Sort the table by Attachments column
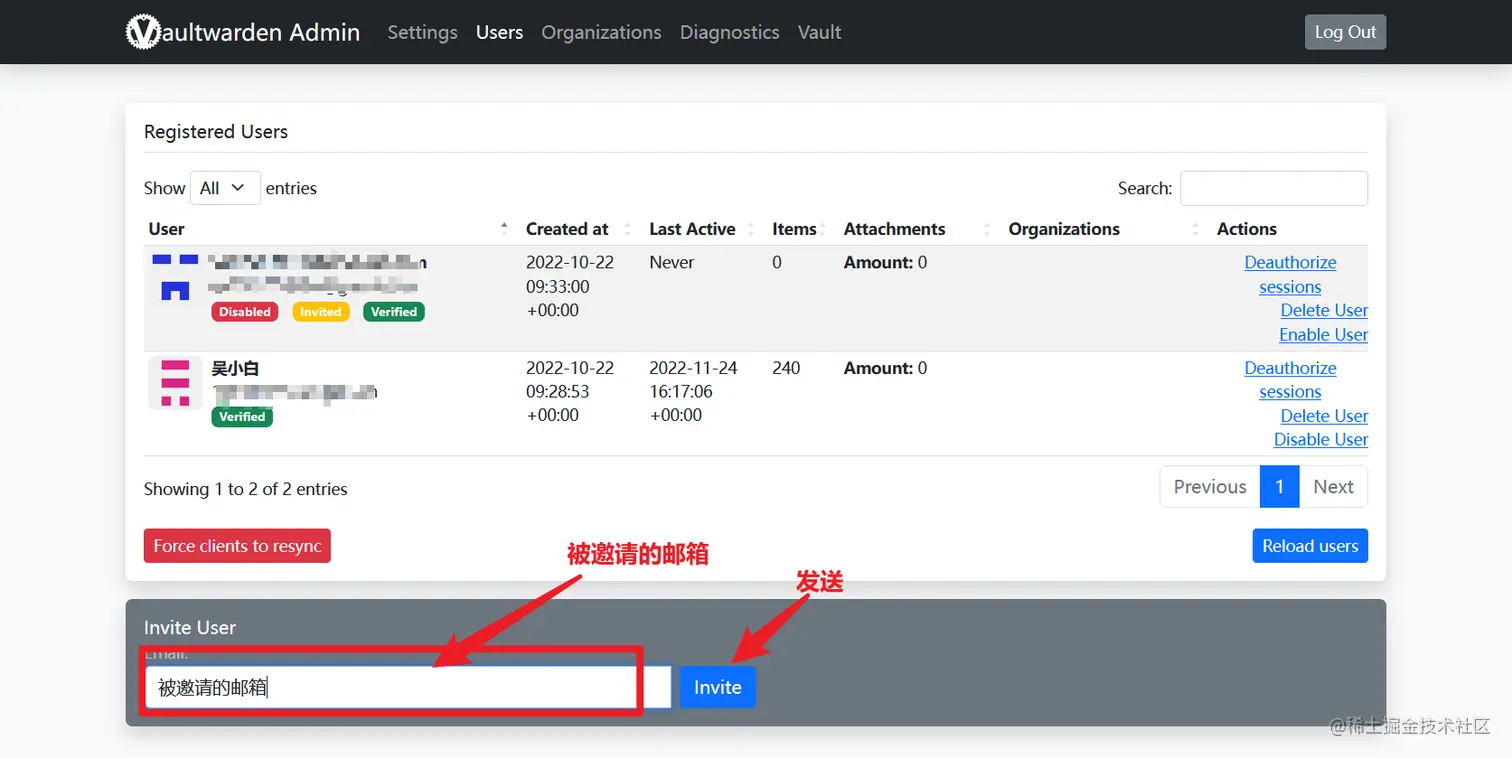Viewport: 1512px width, 758px height. [x=918, y=229]
